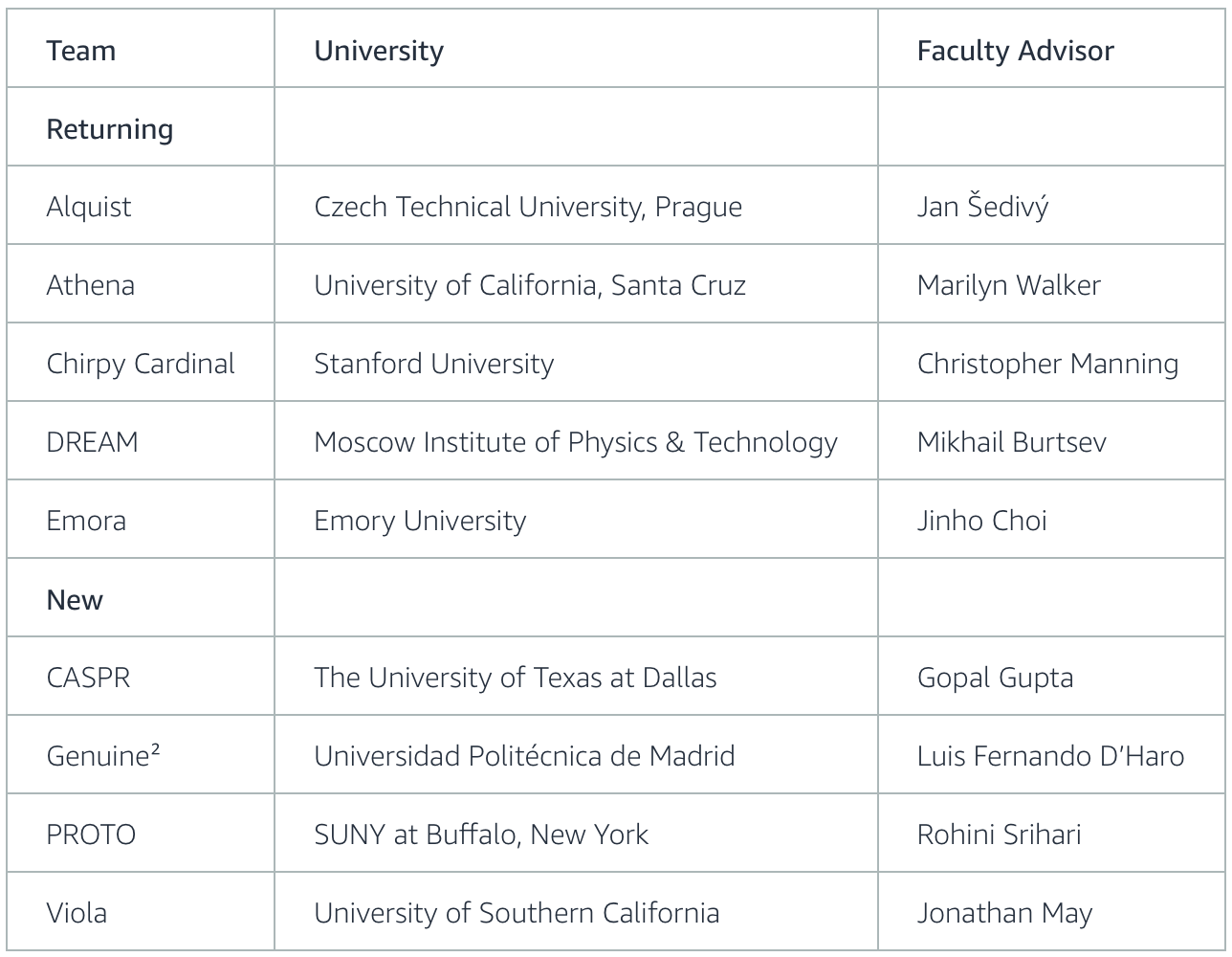The width and height of the screenshot is (1232, 957).
Task: Select Stanford University in the table
Action: pyautogui.click(x=434, y=364)
